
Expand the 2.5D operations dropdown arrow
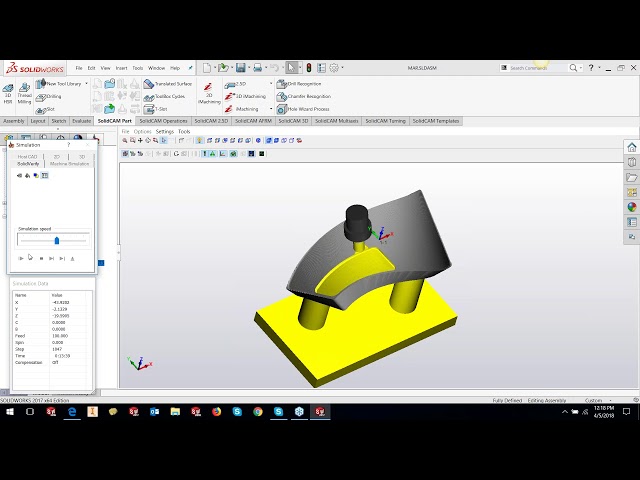(x=271, y=84)
